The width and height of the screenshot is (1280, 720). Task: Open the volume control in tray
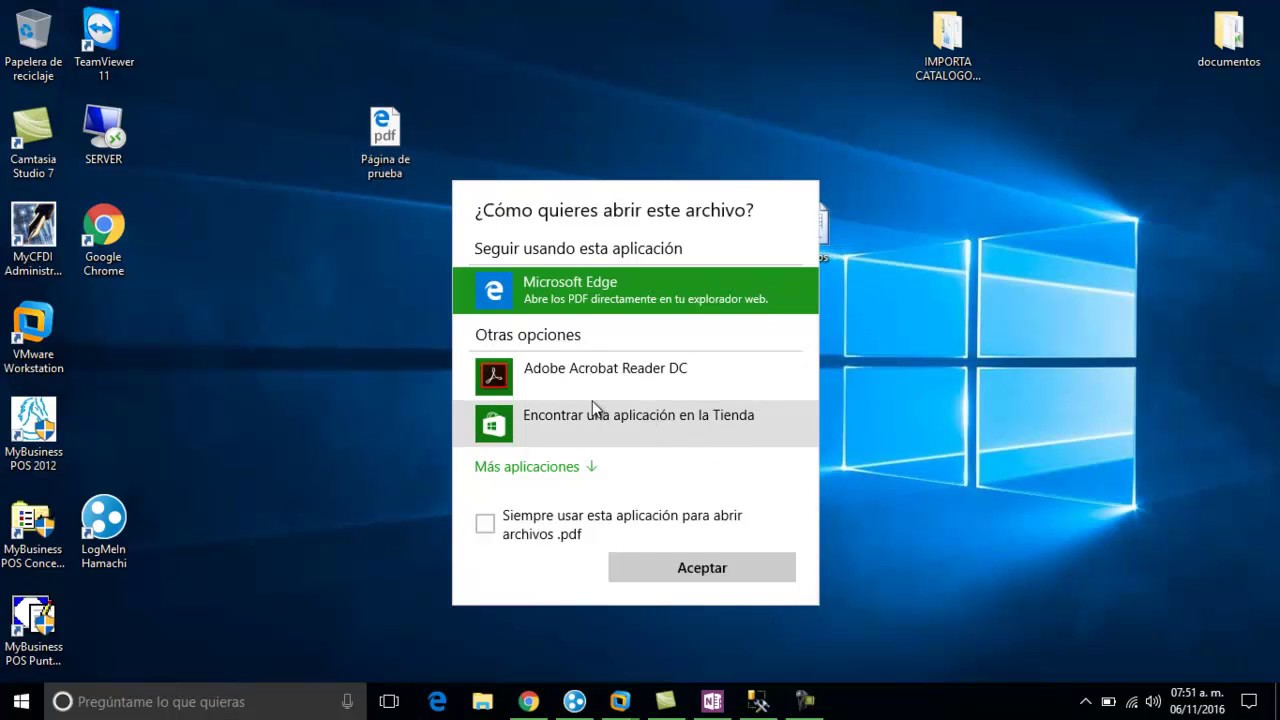(1153, 702)
